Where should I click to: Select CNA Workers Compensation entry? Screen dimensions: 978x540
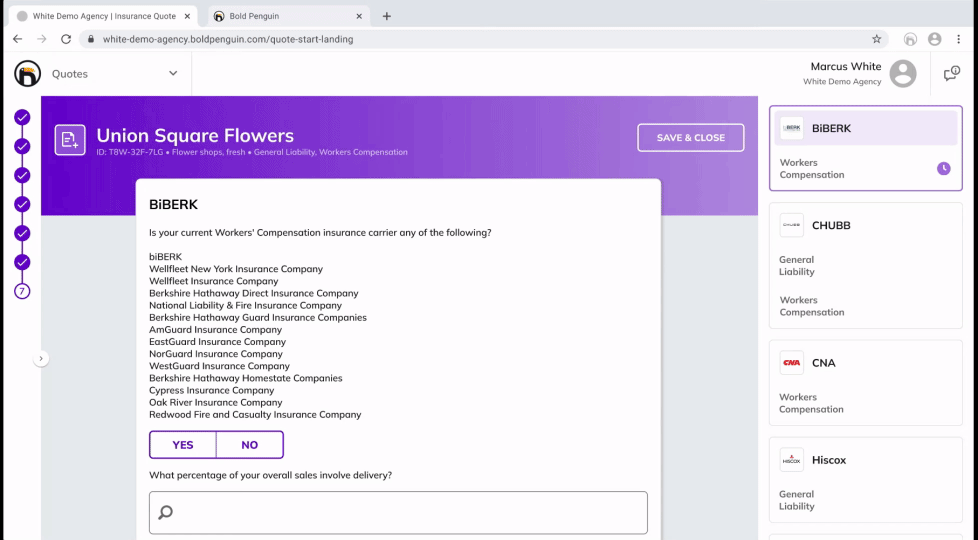(x=811, y=403)
